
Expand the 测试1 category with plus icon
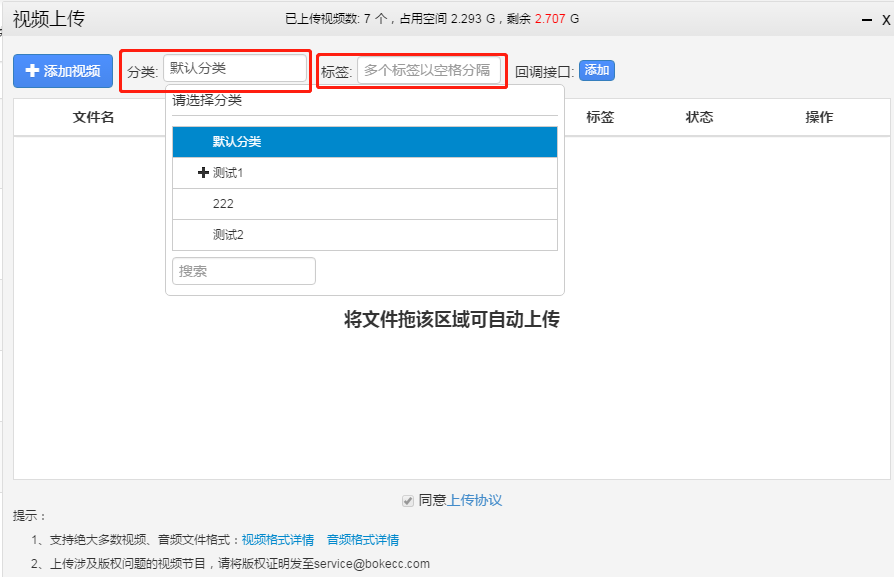click(204, 173)
